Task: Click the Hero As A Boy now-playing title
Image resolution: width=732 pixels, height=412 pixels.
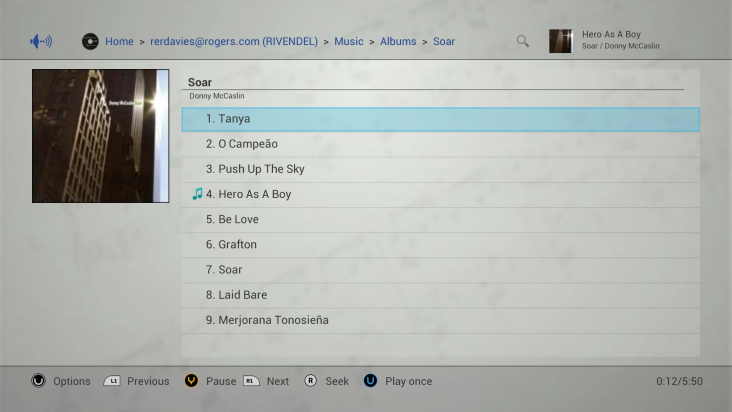Action: tap(611, 35)
